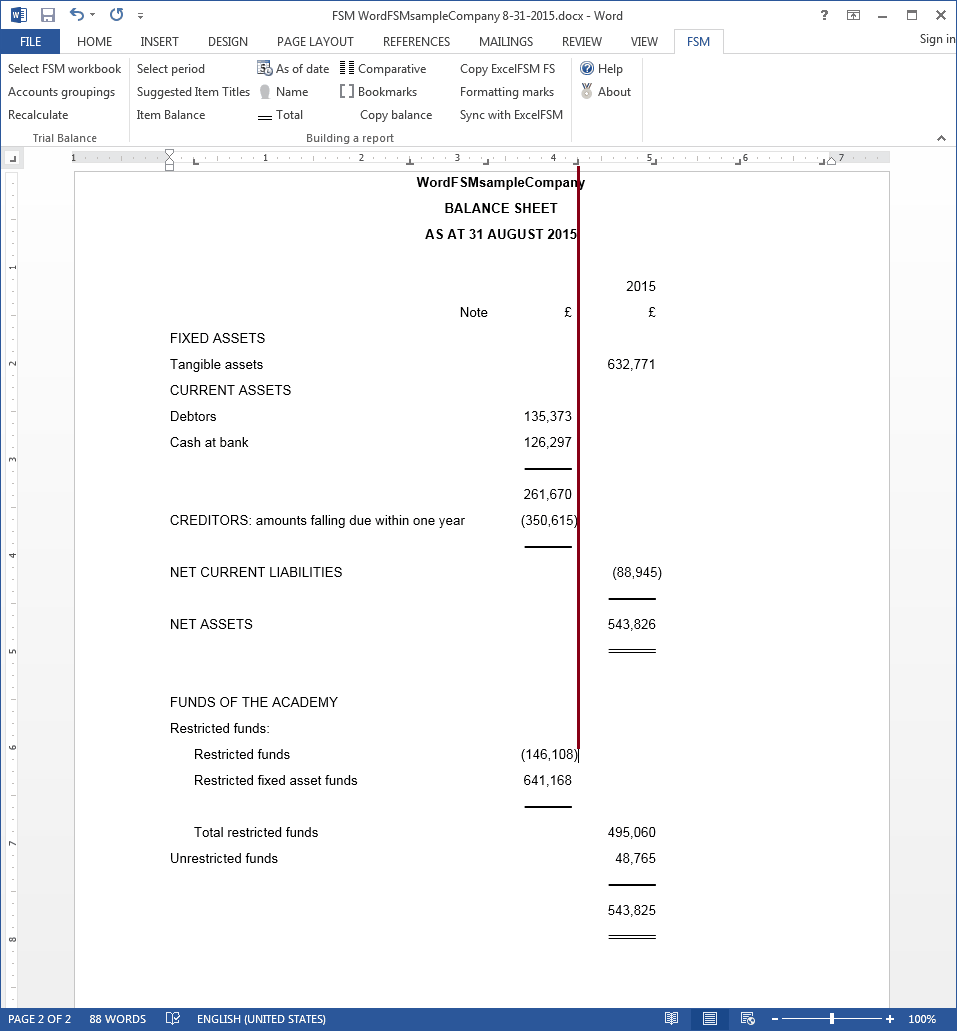Screen dimensions: 957x1031
Task: Click Sync with ExcelFSM
Action: pyautogui.click(x=511, y=114)
